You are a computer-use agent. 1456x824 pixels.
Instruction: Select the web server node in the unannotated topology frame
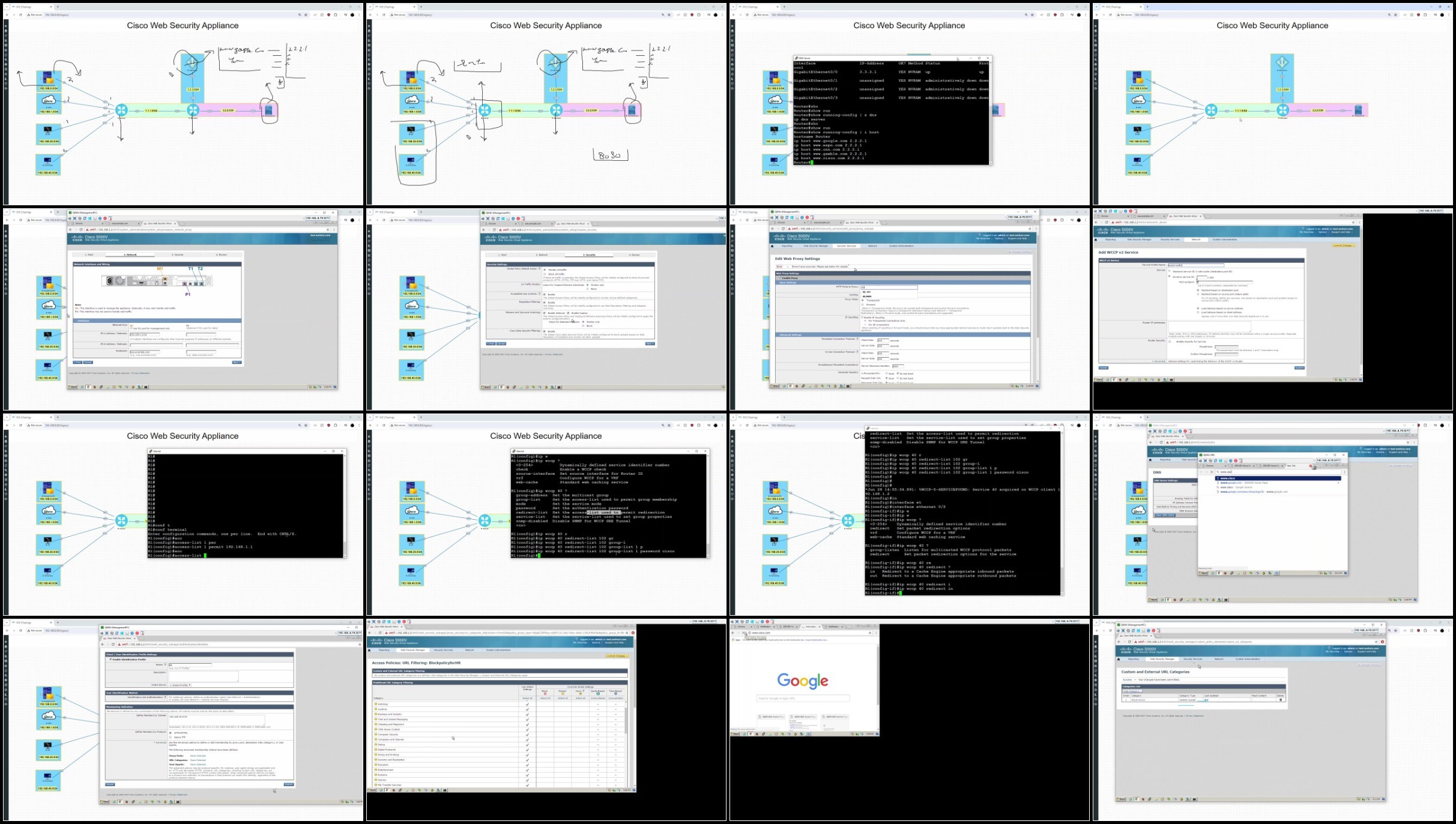click(1358, 110)
